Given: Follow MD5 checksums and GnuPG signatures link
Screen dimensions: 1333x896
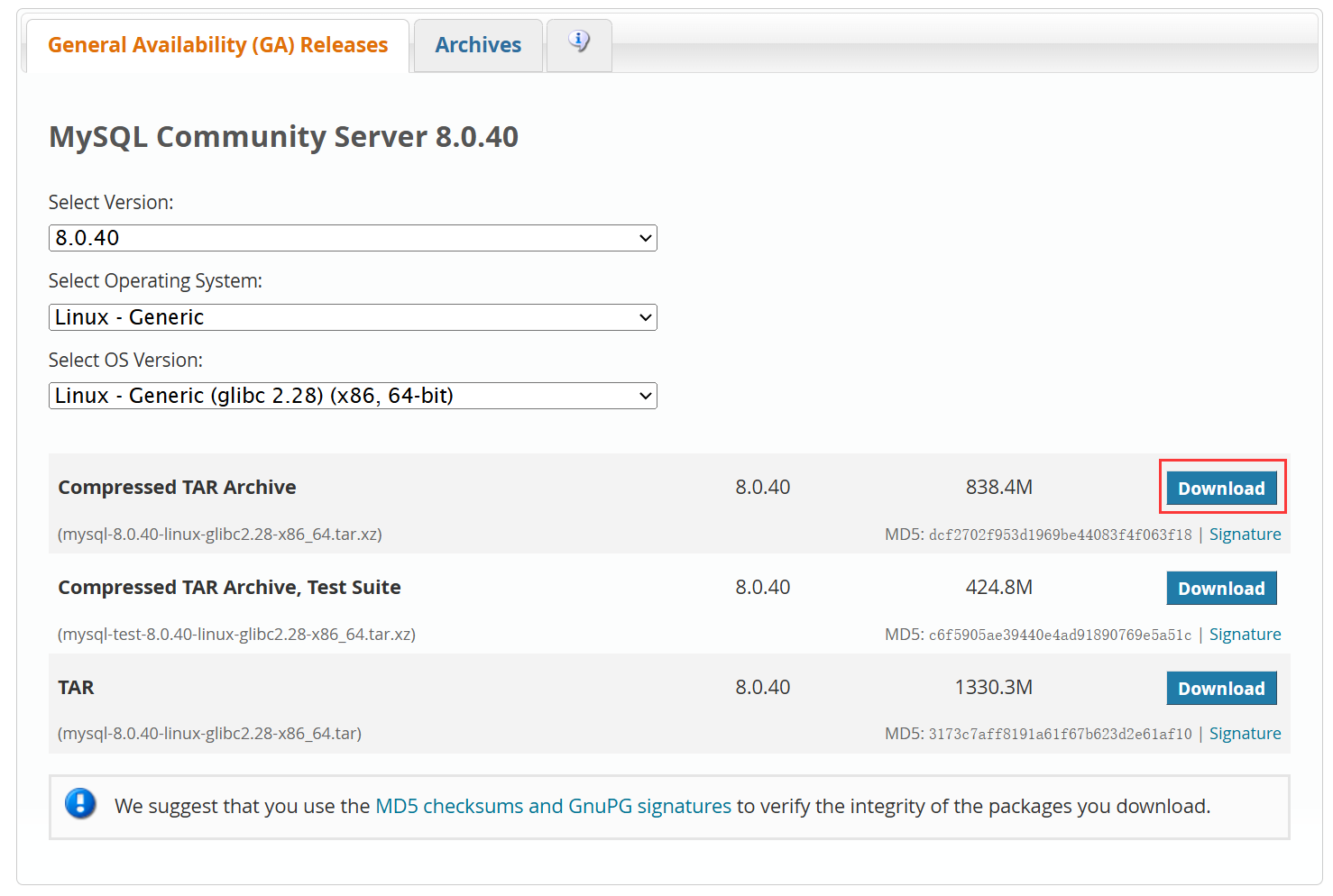Looking at the screenshot, I should tap(553, 806).
